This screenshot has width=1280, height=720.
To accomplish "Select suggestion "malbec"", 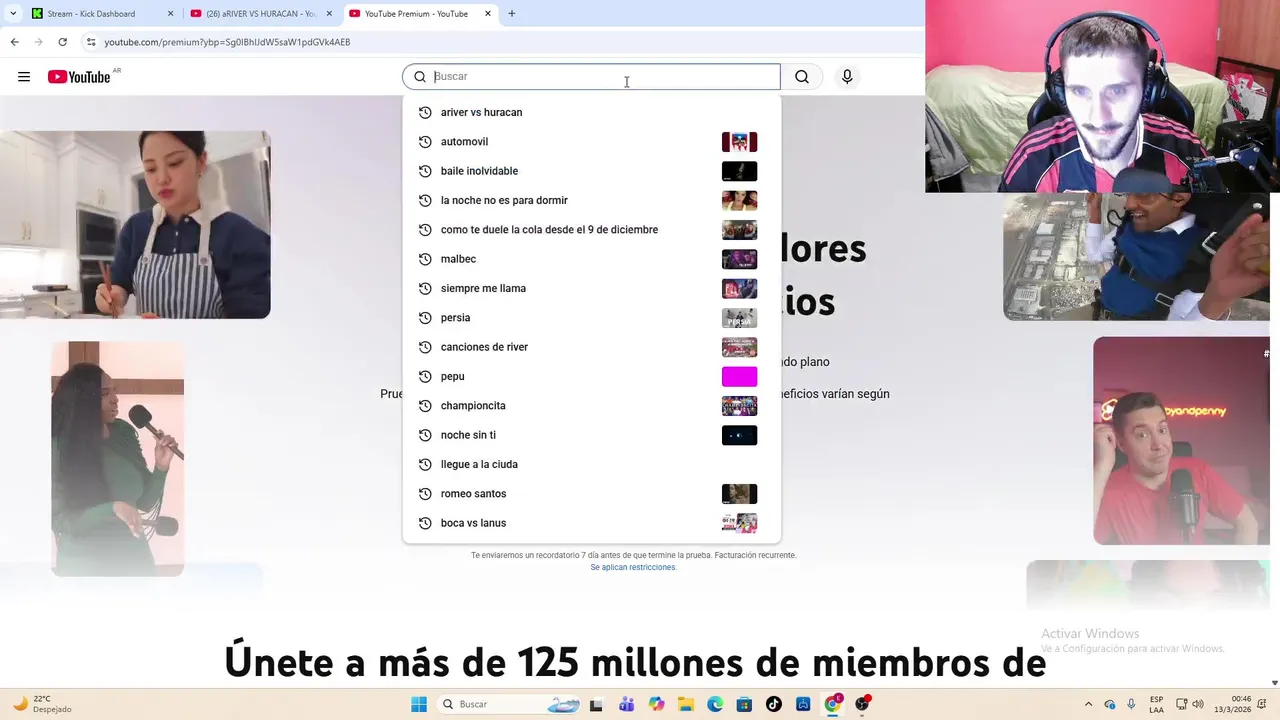I will click(591, 259).
